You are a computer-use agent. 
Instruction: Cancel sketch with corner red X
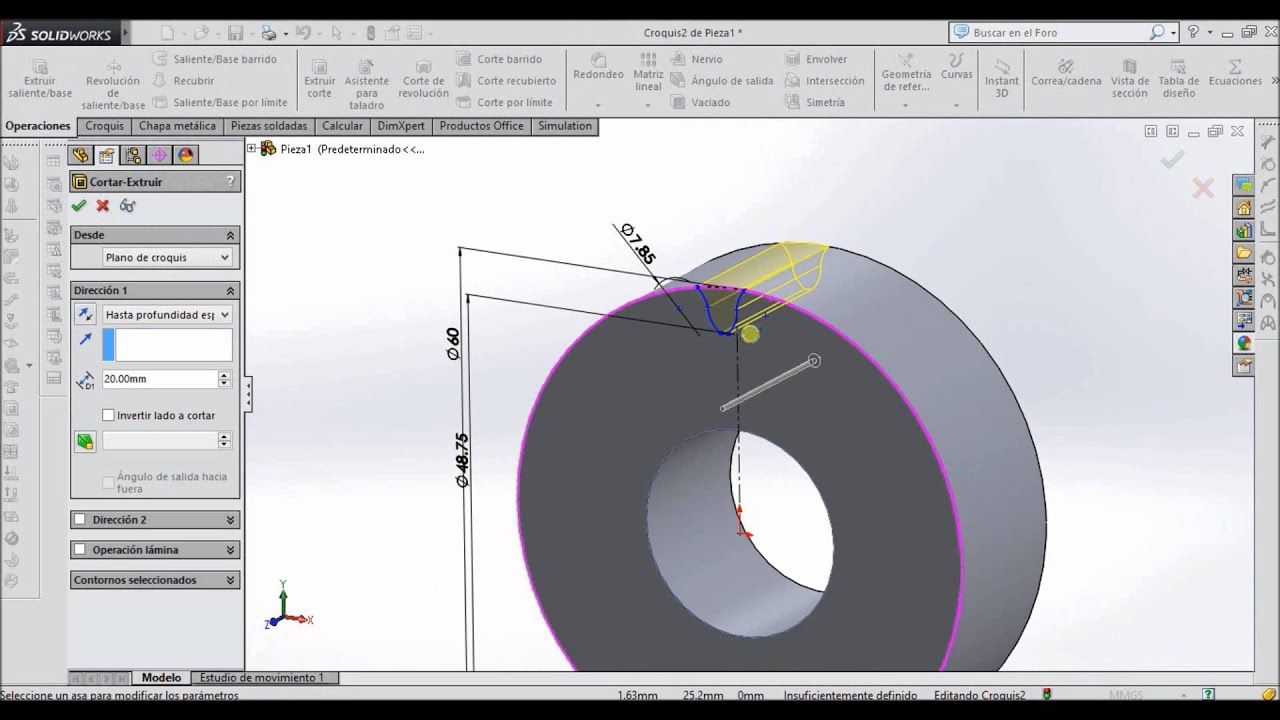[1202, 188]
